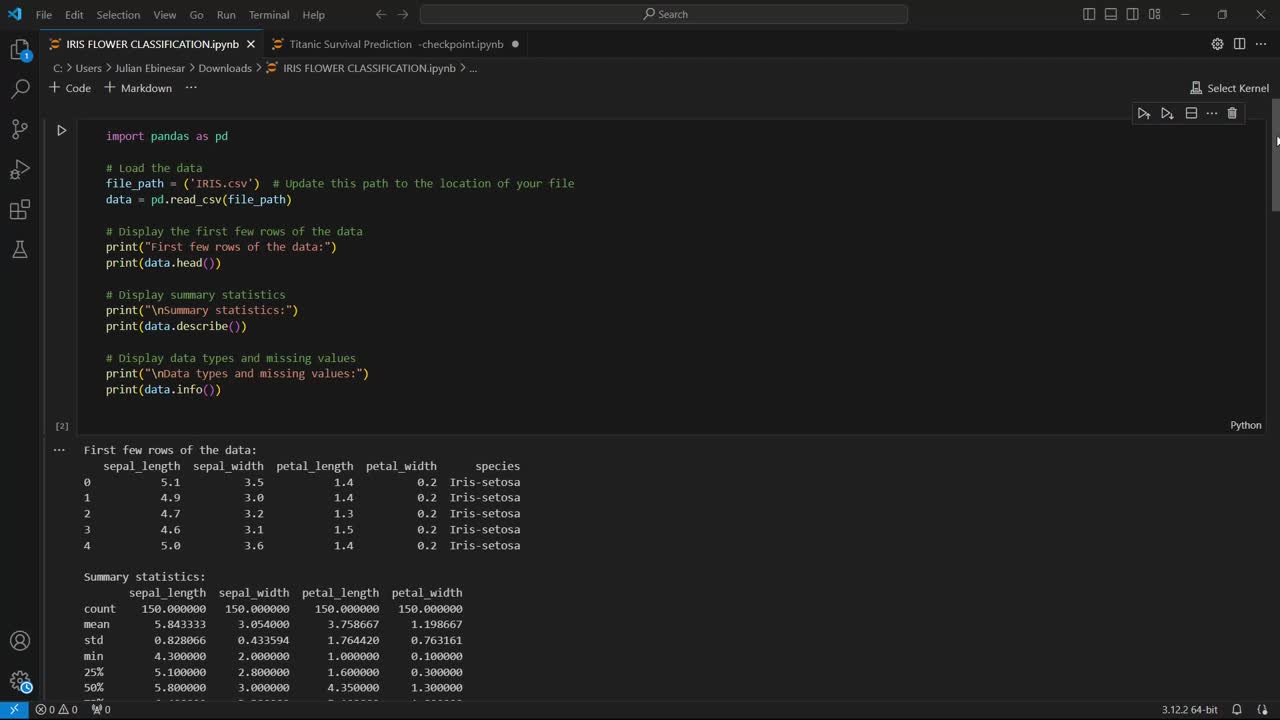Open the File menu
Viewport: 1280px width, 720px height.
tap(44, 15)
